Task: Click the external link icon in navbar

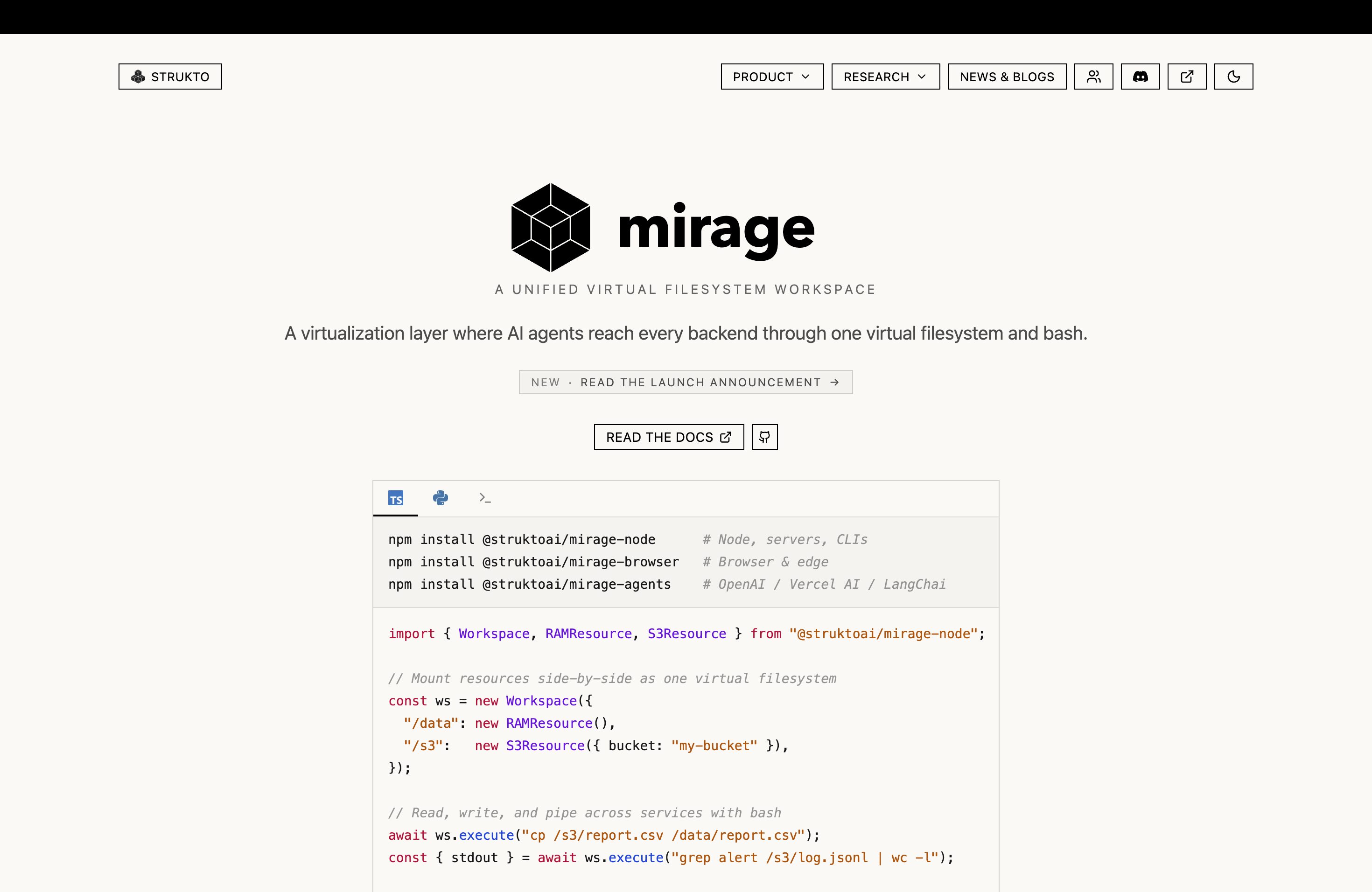Action: [1187, 77]
